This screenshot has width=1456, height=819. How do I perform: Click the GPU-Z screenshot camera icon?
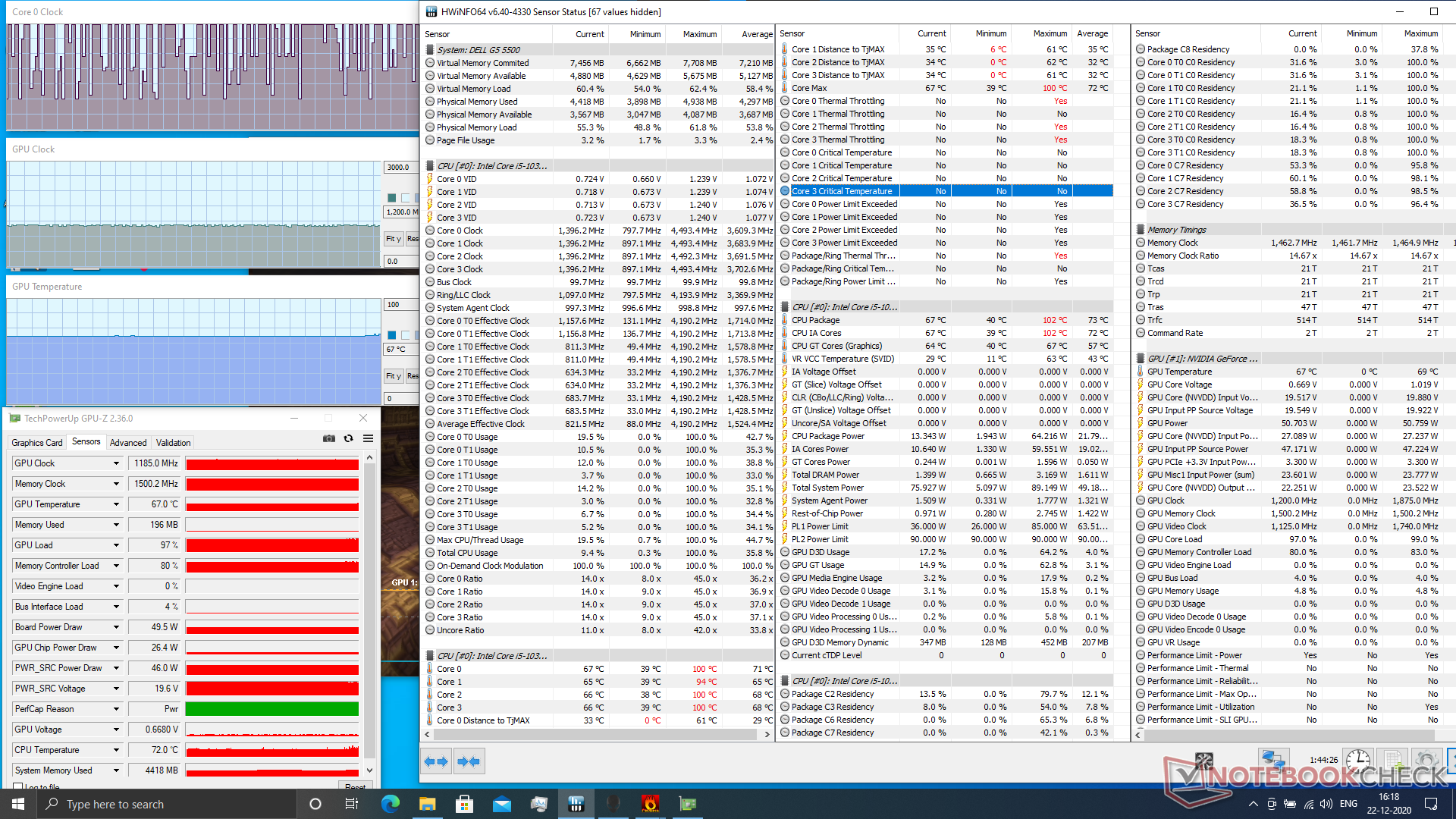pyautogui.click(x=329, y=438)
